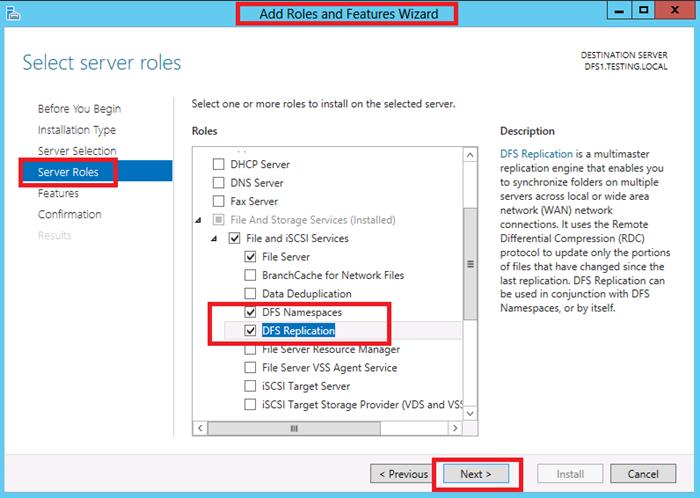Select File Server Resource Manager row
This screenshot has height=498, width=700.
pos(331,349)
